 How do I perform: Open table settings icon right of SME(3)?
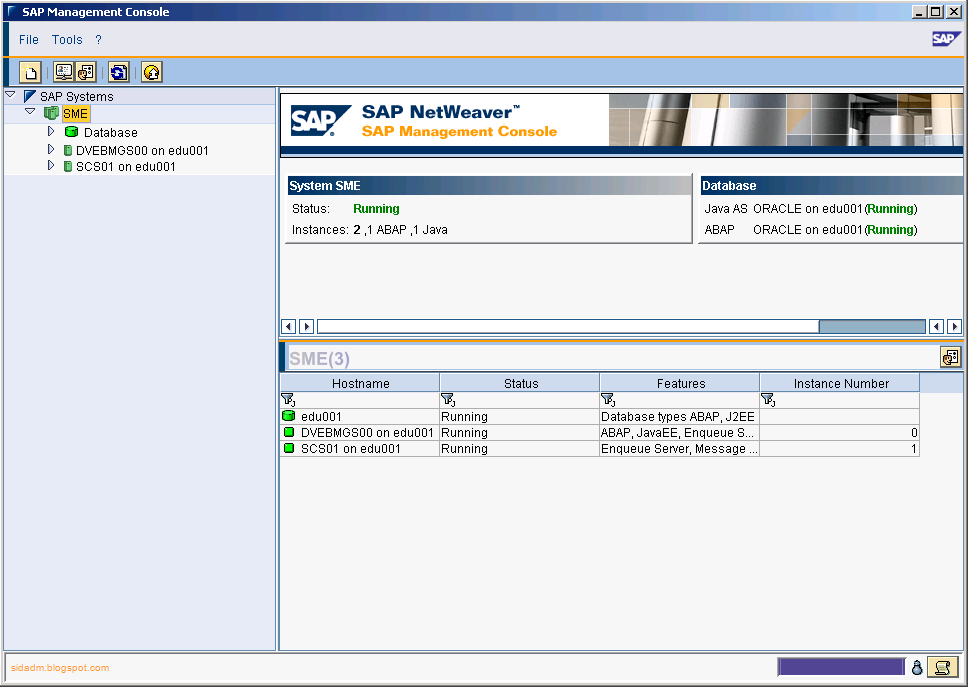(951, 357)
